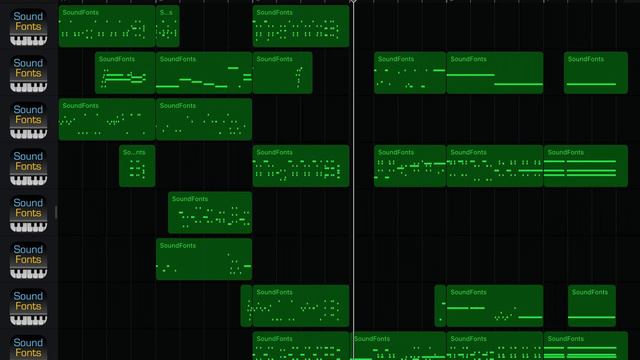Select the fifth track's SoundFonts instrument icon
Screen dimensions: 640x360
pos(28,213)
